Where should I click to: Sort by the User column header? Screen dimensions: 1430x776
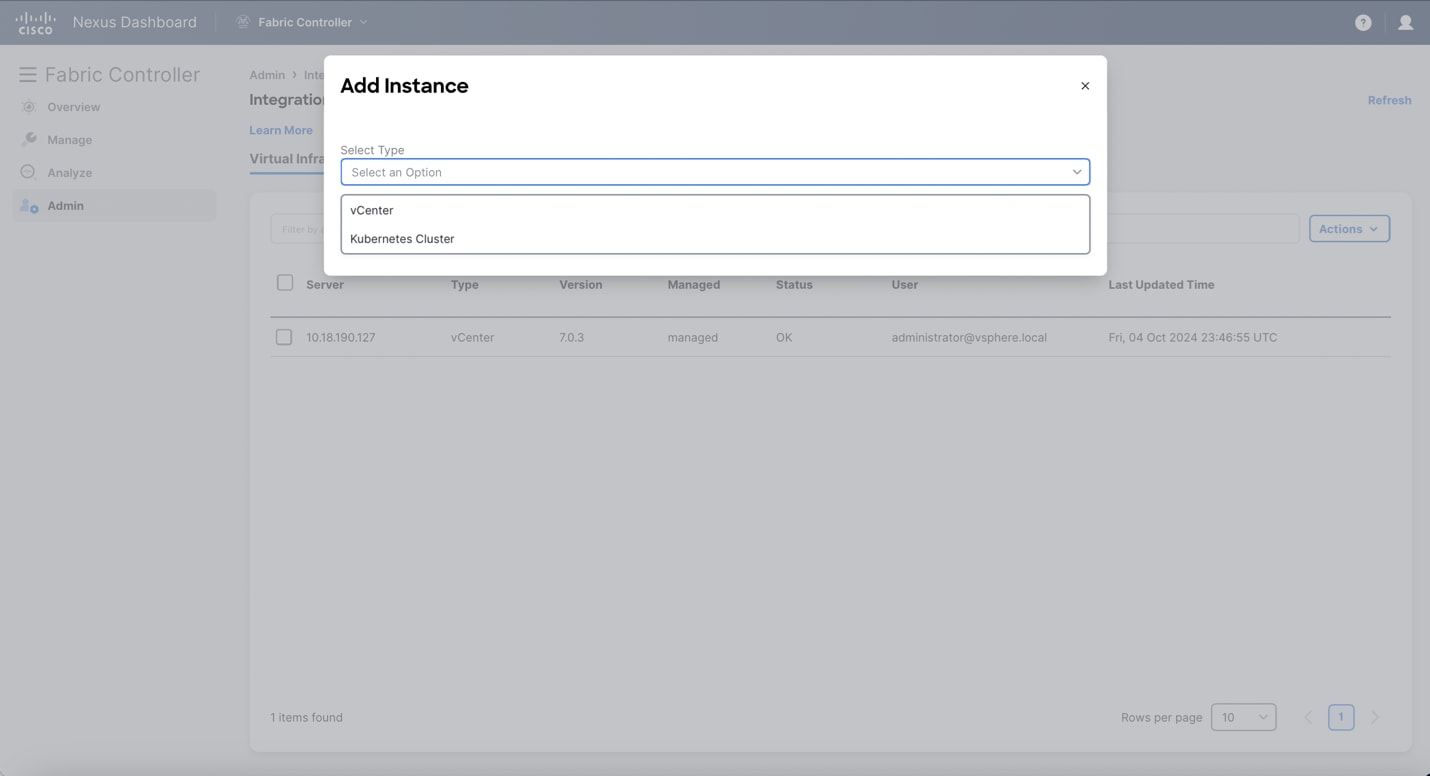(905, 285)
